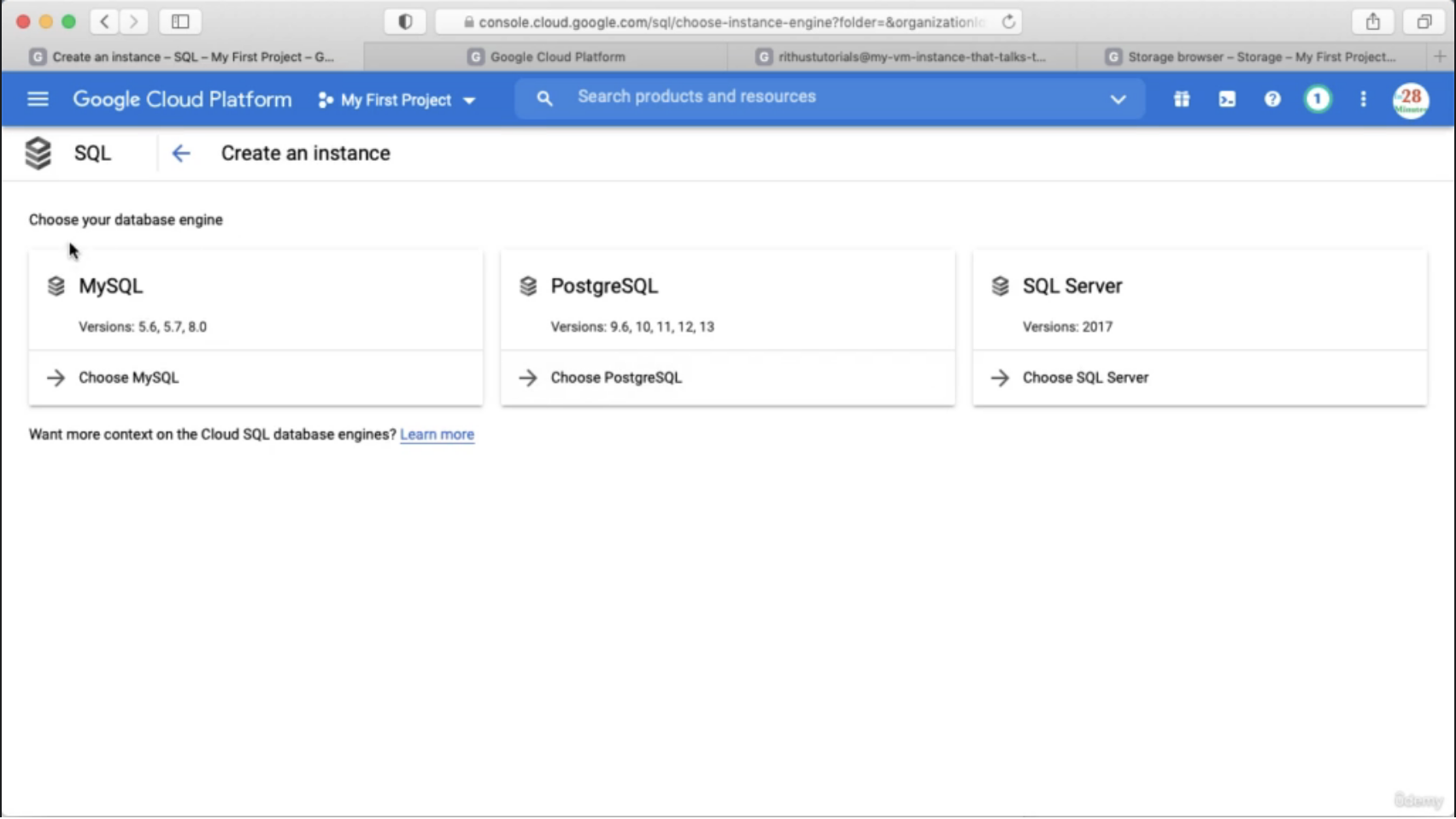Click arrow next to Choose PostgreSQL

tap(528, 378)
